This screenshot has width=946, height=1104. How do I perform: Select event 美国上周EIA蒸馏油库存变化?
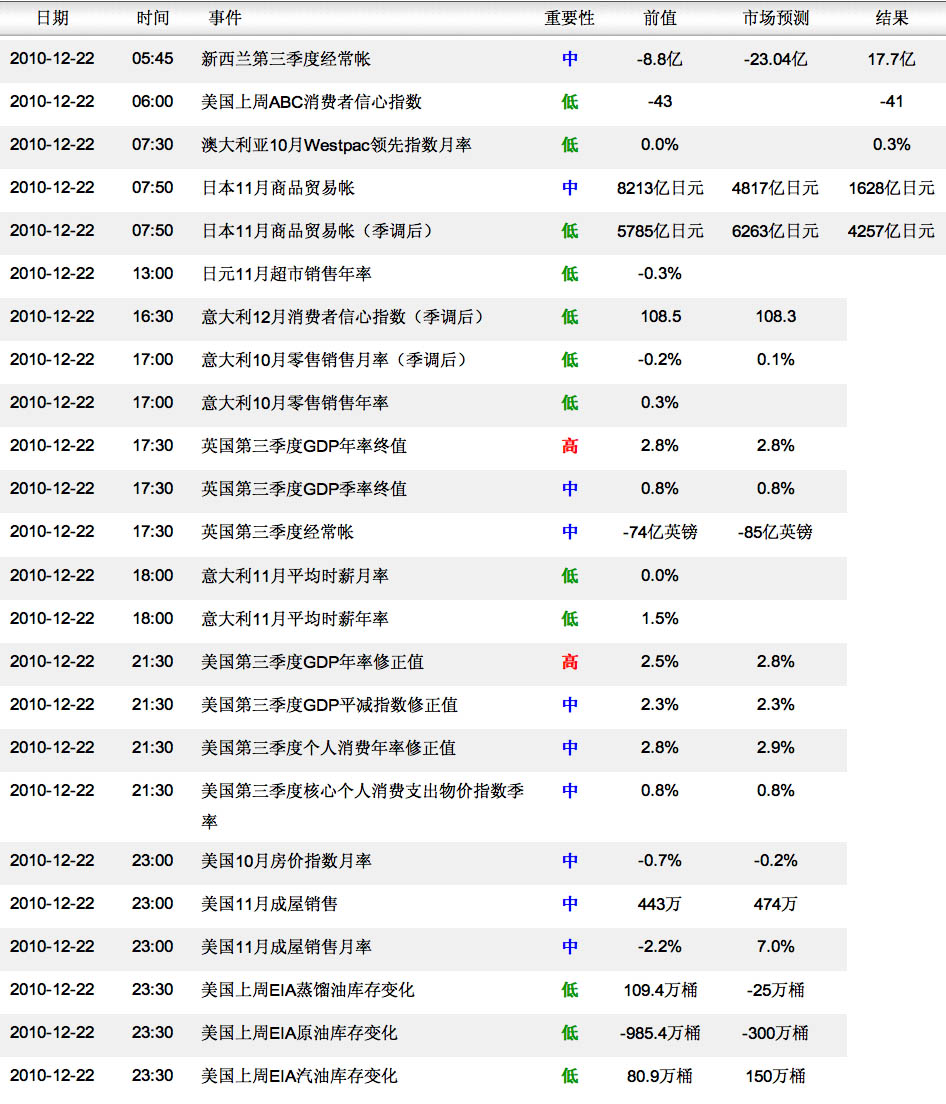coord(308,990)
